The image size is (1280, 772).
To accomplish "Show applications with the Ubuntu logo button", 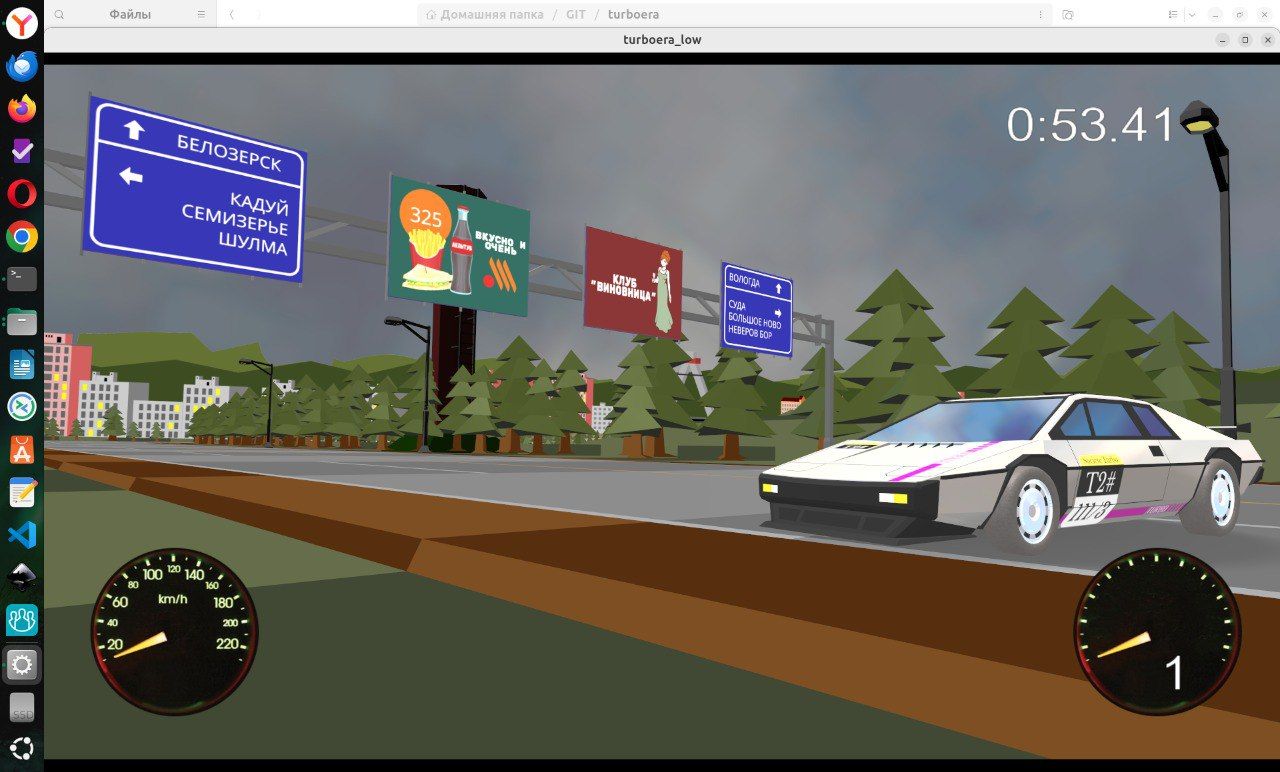I will (21, 748).
